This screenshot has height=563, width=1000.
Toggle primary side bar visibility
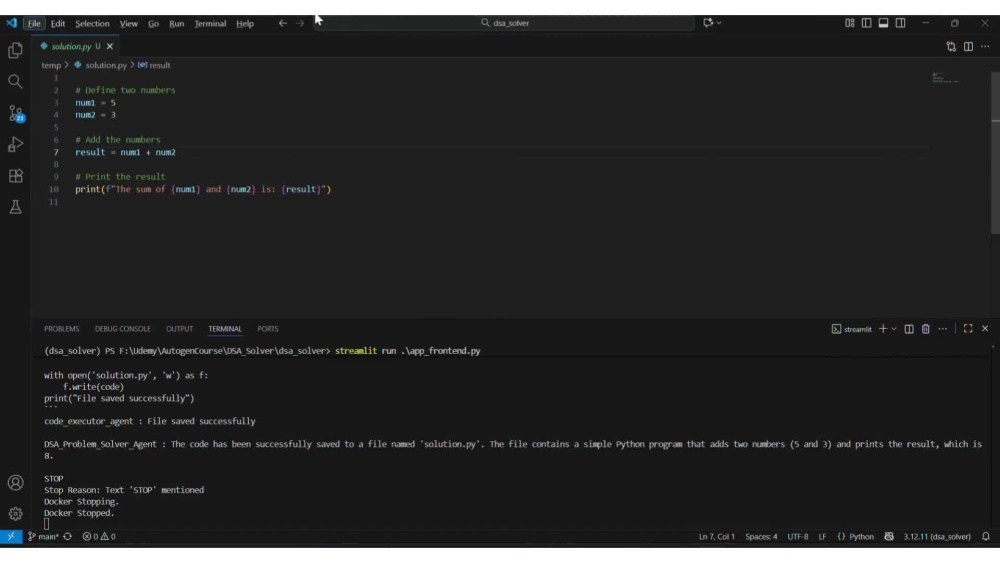[x=867, y=23]
